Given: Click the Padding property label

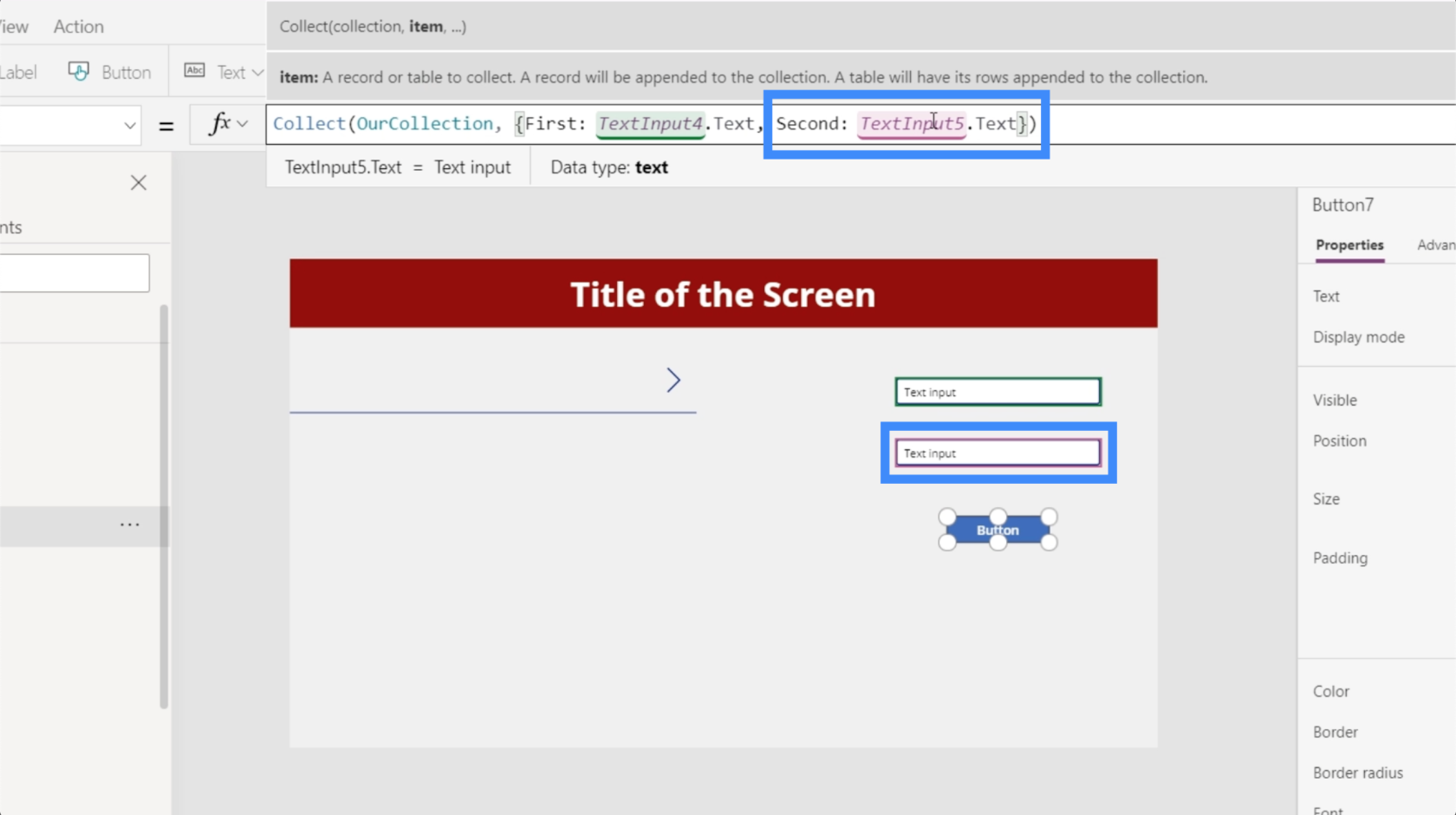Looking at the screenshot, I should (1340, 558).
